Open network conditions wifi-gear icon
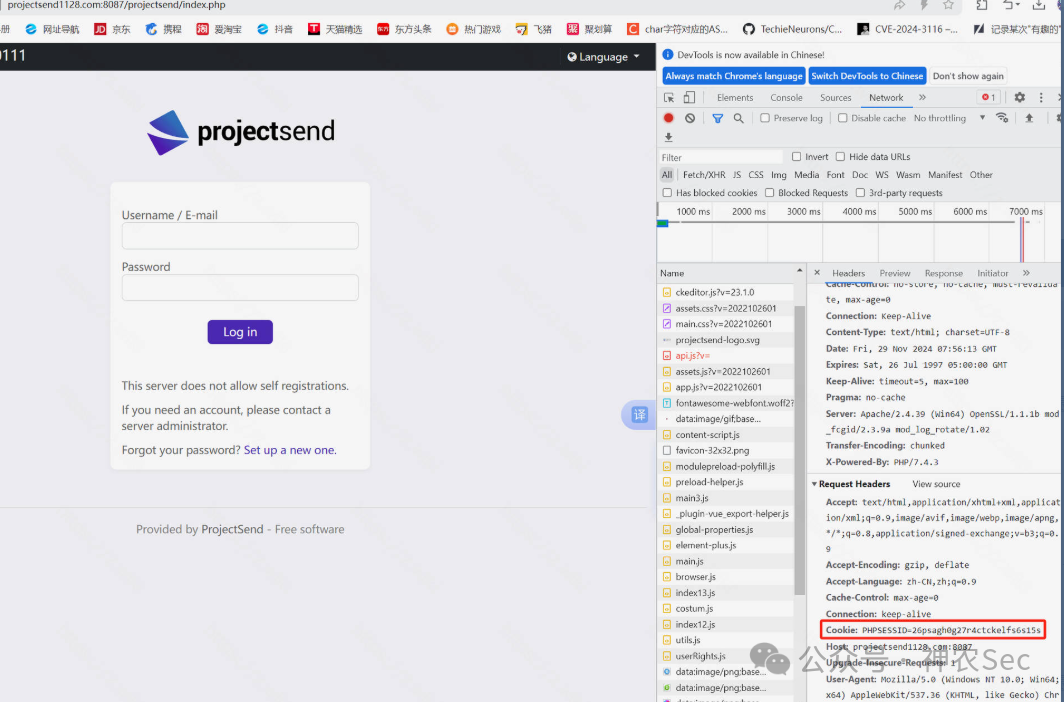 1002,117
